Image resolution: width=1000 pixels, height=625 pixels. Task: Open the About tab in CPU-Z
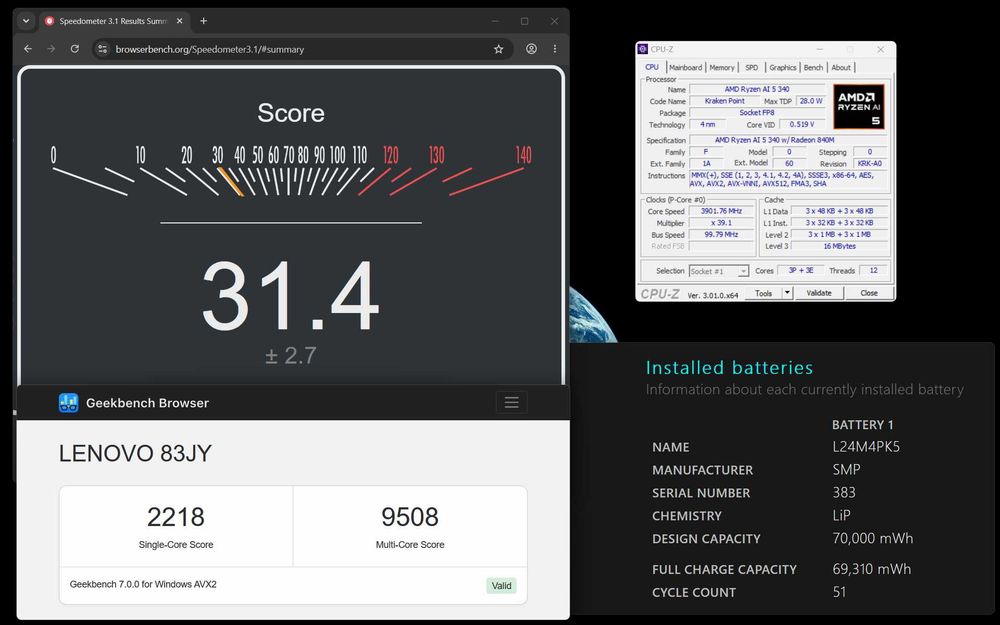point(841,68)
